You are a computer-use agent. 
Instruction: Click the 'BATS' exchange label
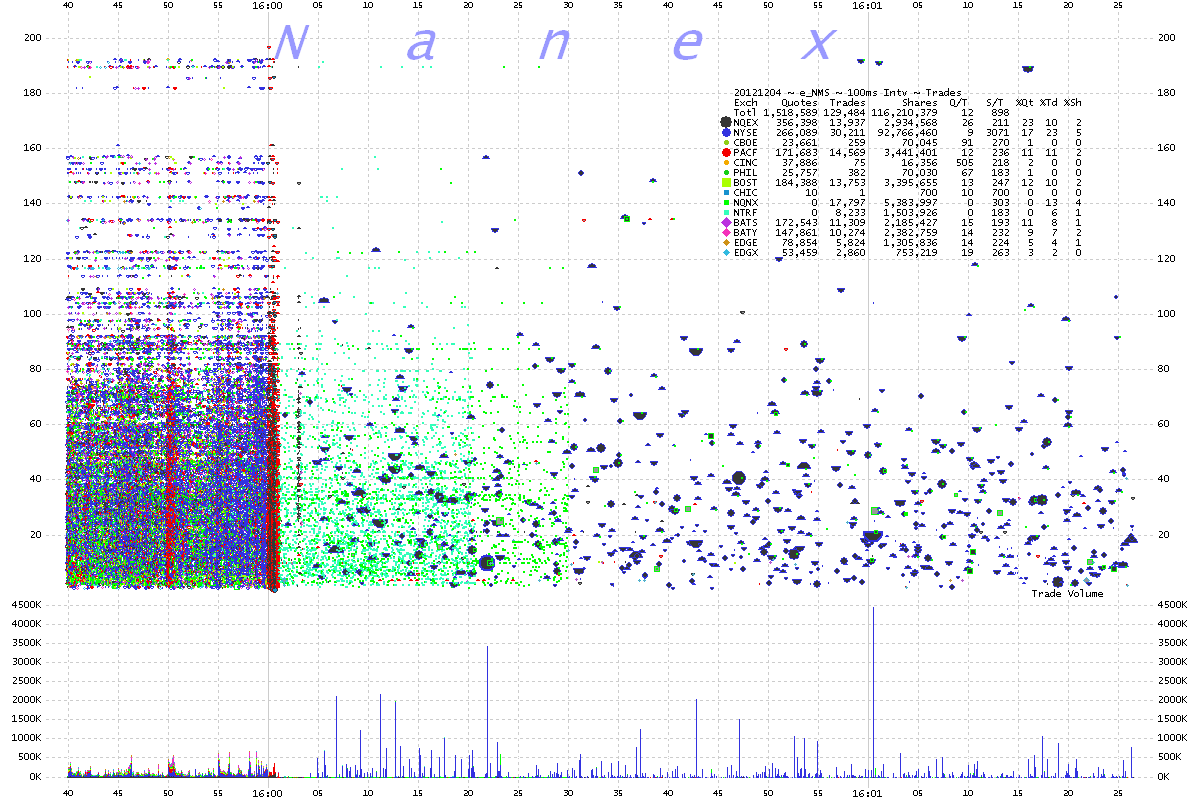pyautogui.click(x=745, y=223)
